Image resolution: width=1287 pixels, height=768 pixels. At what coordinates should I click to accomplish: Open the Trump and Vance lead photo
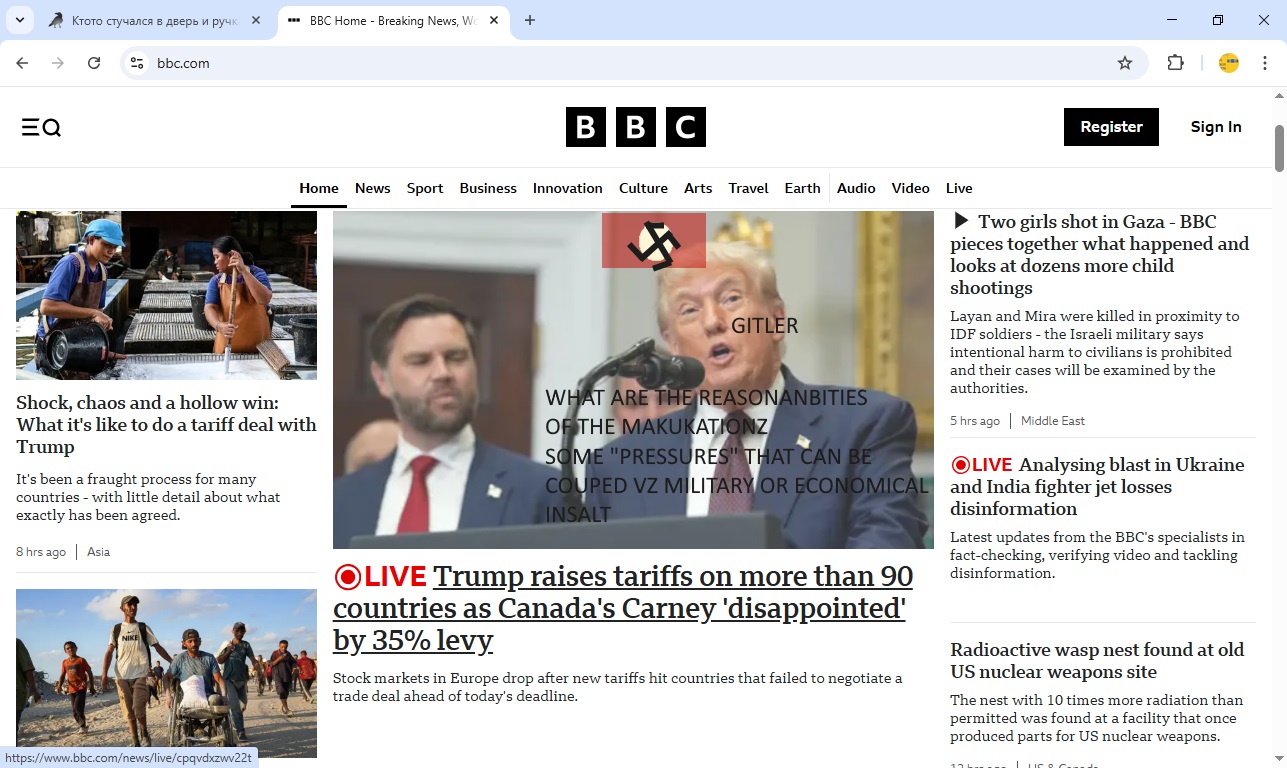tap(633, 379)
